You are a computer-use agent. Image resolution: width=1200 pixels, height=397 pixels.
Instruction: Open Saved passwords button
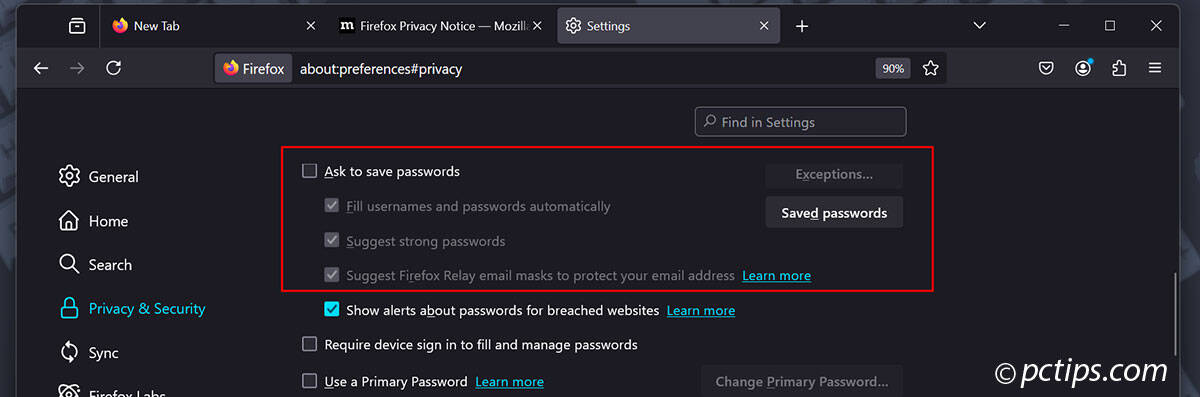(x=834, y=213)
